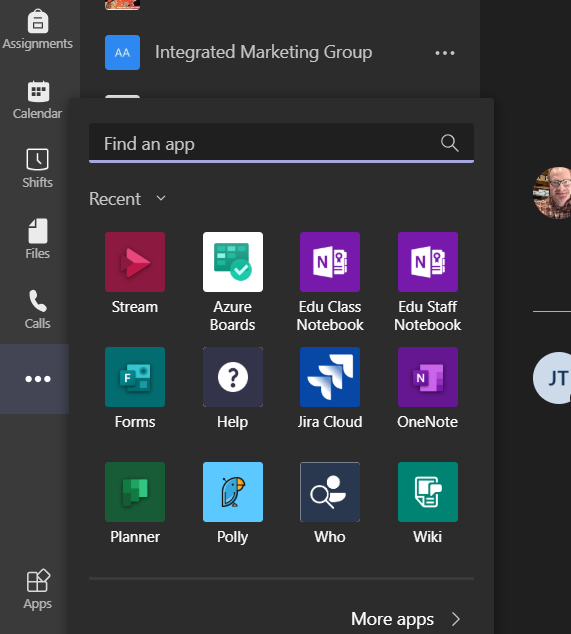Click the profile photo avatar
Screen dimensions: 571x634
tap(553, 193)
